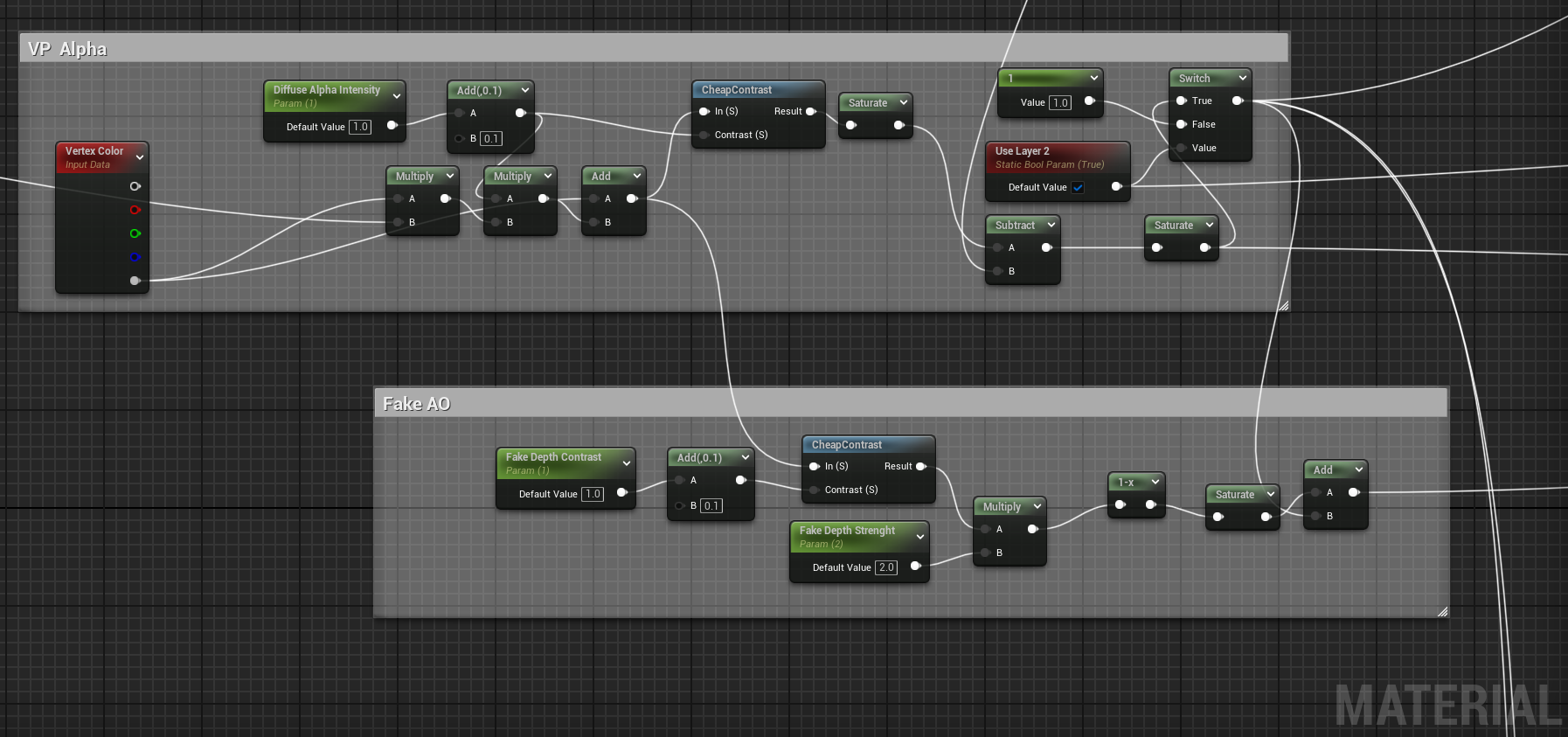Image resolution: width=1568 pixels, height=737 pixels.
Task: Select the Switch node title
Action: [x=1194, y=79]
